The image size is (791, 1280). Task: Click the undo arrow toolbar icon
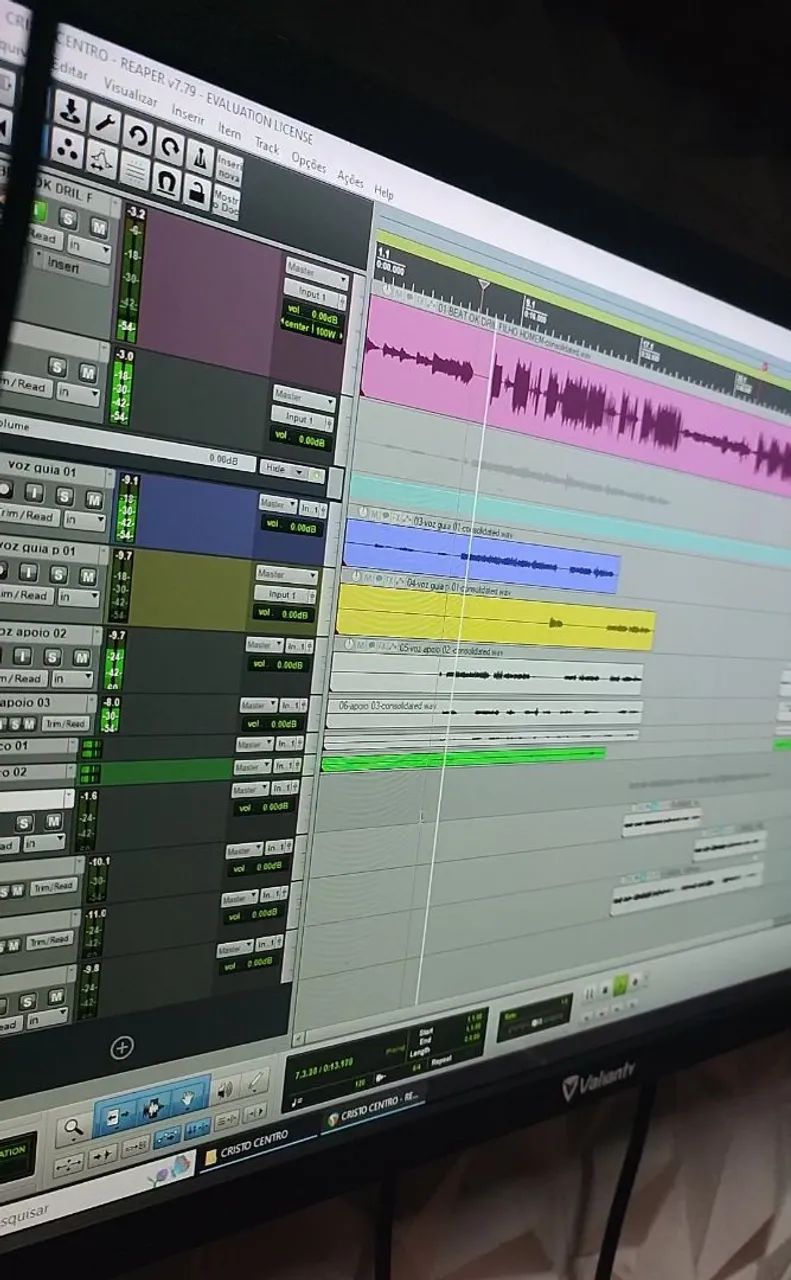(137, 135)
